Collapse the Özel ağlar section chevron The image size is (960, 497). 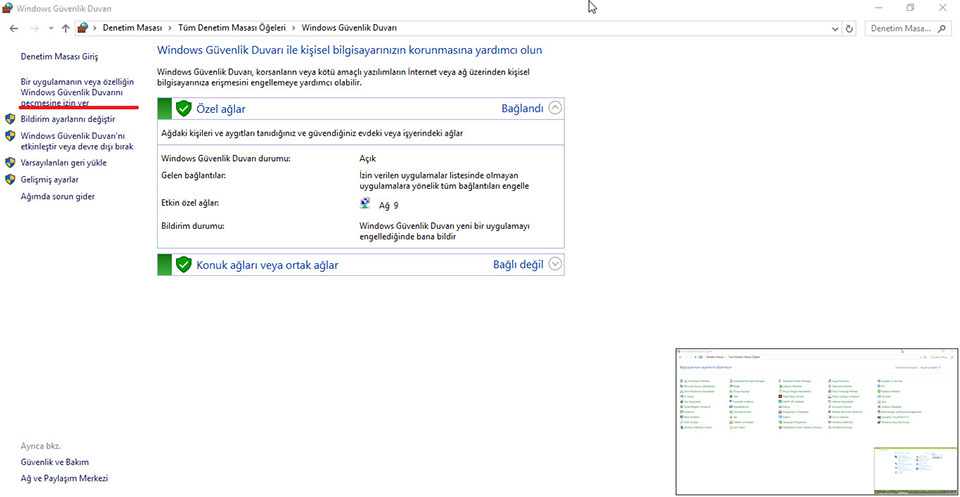point(555,108)
